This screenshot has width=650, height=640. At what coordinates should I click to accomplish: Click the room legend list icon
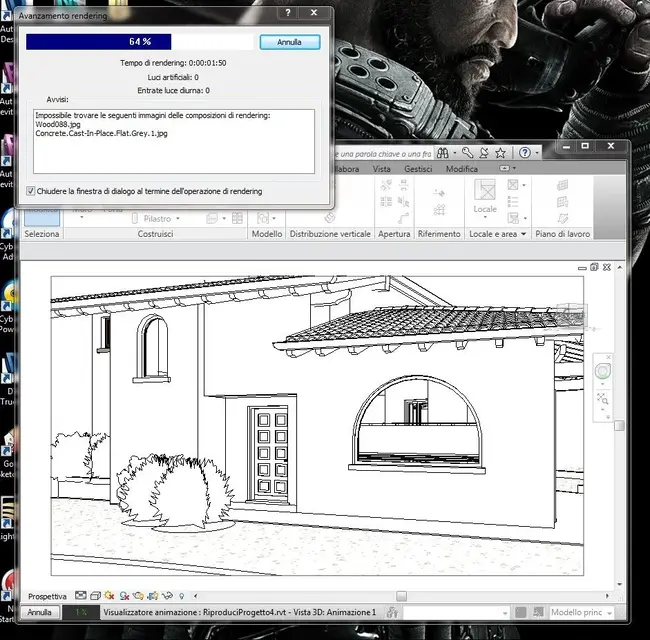pos(513,202)
